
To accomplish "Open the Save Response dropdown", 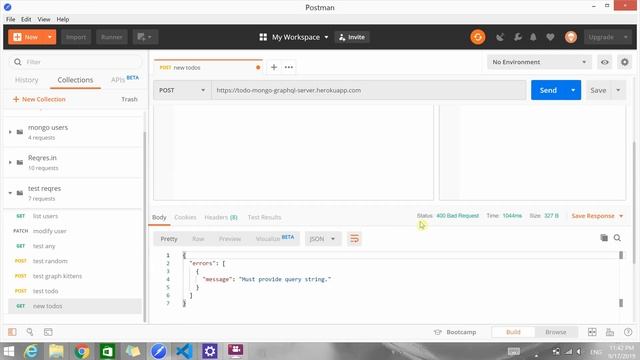I will click(597, 216).
